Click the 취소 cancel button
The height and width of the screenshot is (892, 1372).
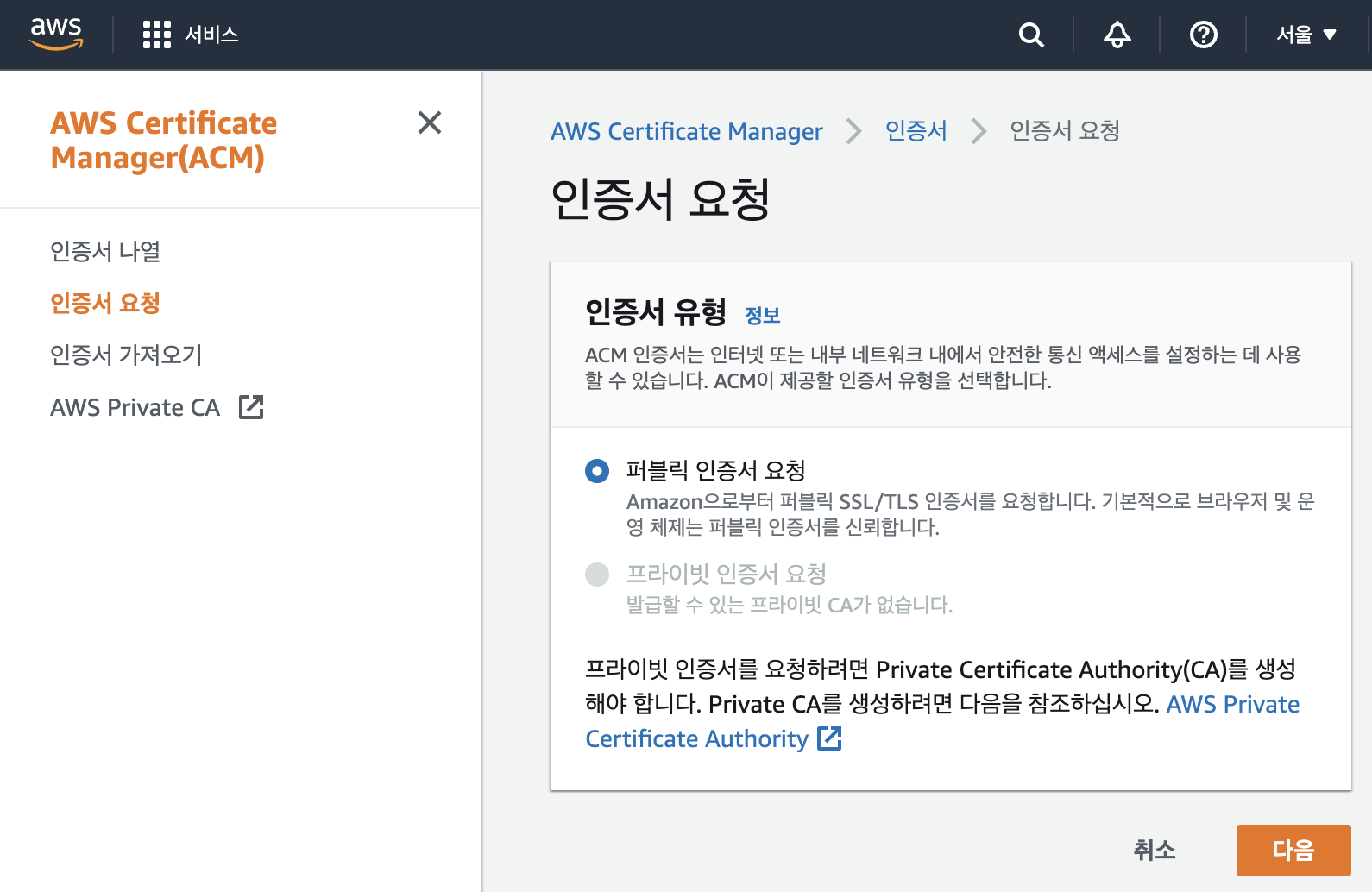[1155, 851]
